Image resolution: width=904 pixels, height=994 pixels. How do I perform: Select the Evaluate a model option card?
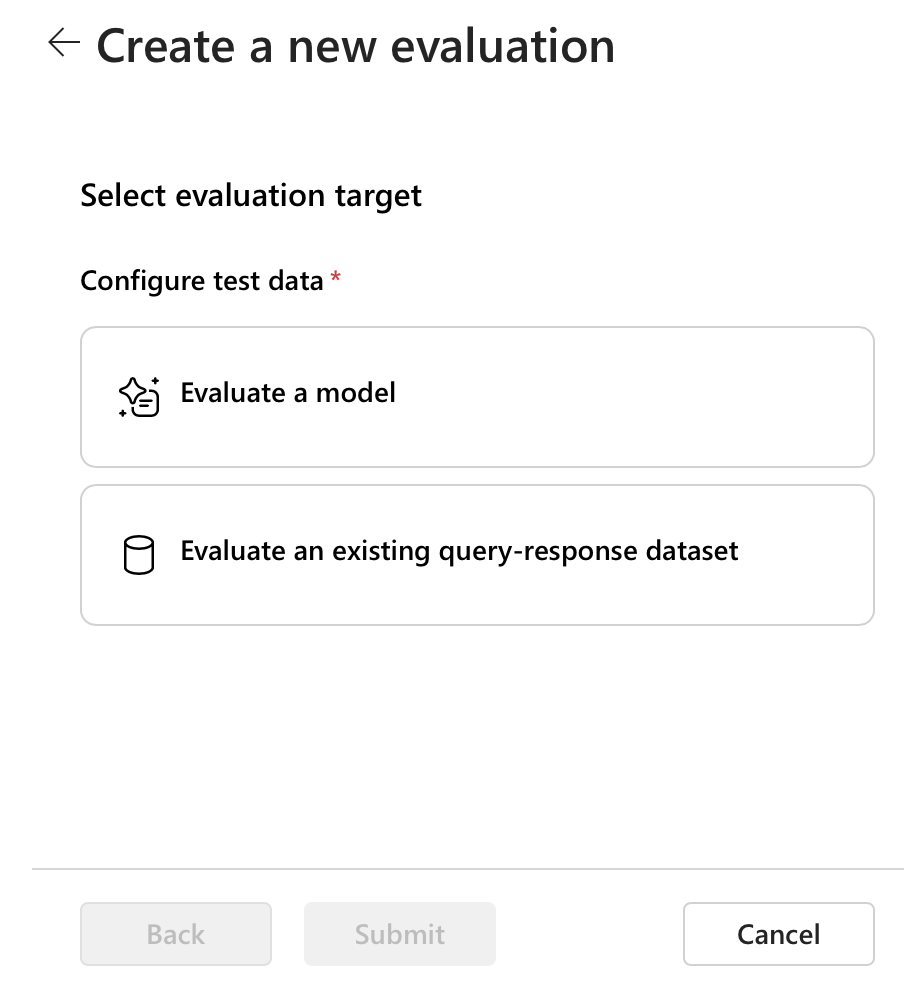tap(477, 396)
